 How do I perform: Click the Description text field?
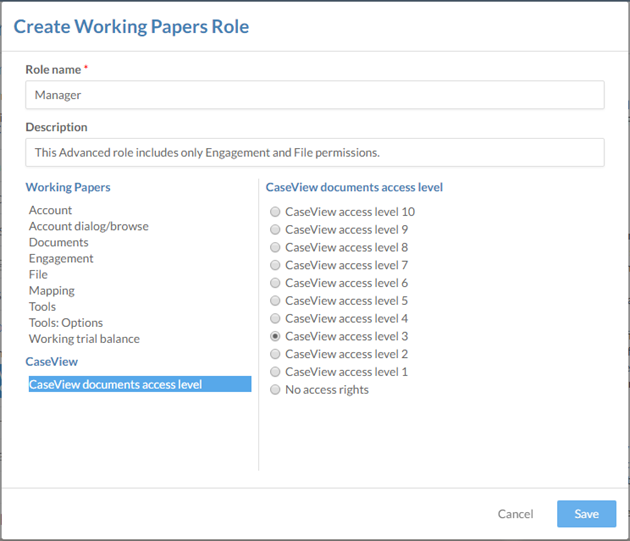click(x=314, y=152)
